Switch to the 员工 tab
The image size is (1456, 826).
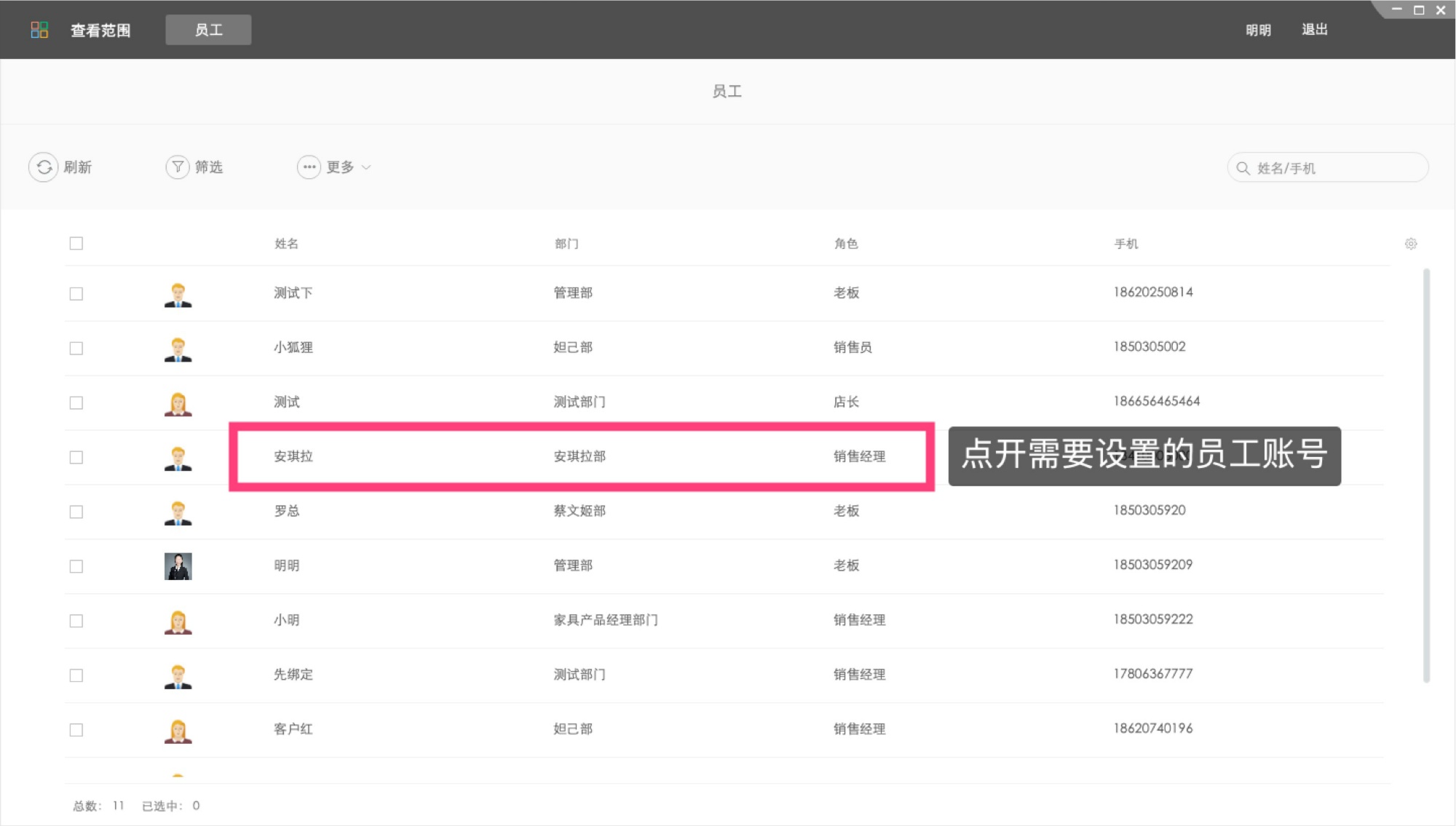tap(208, 30)
